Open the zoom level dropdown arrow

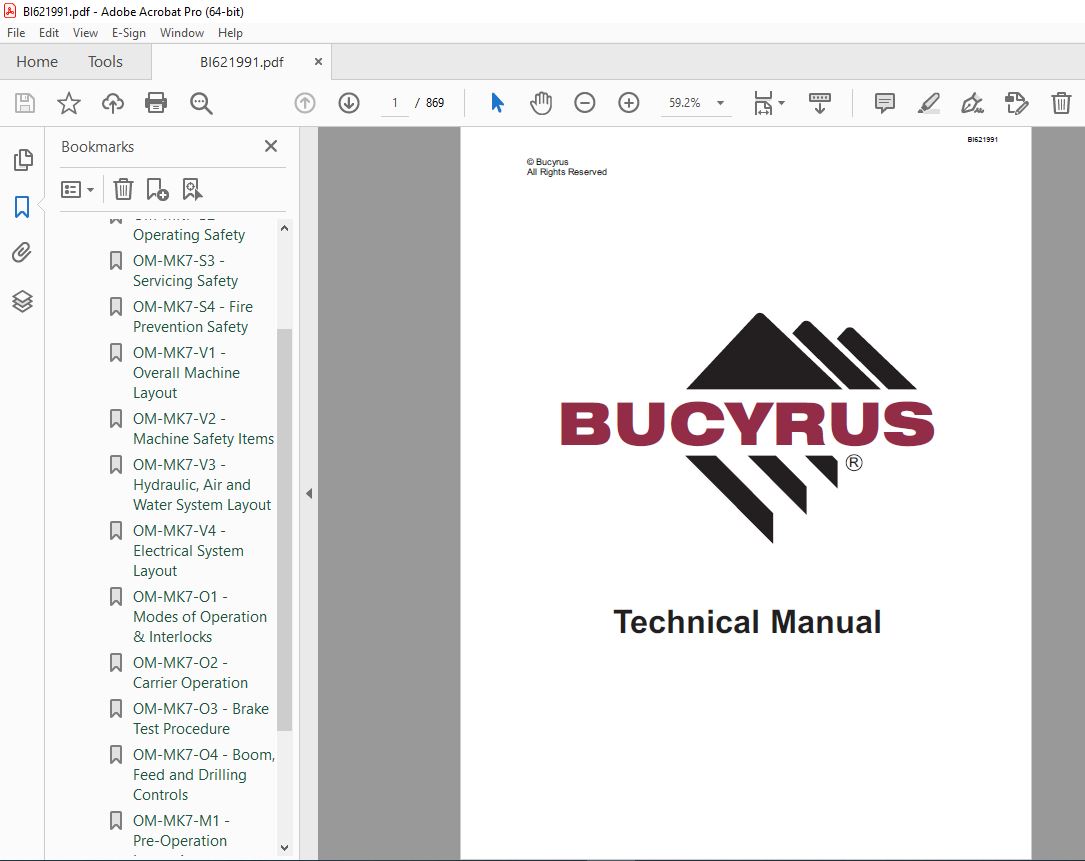point(720,103)
